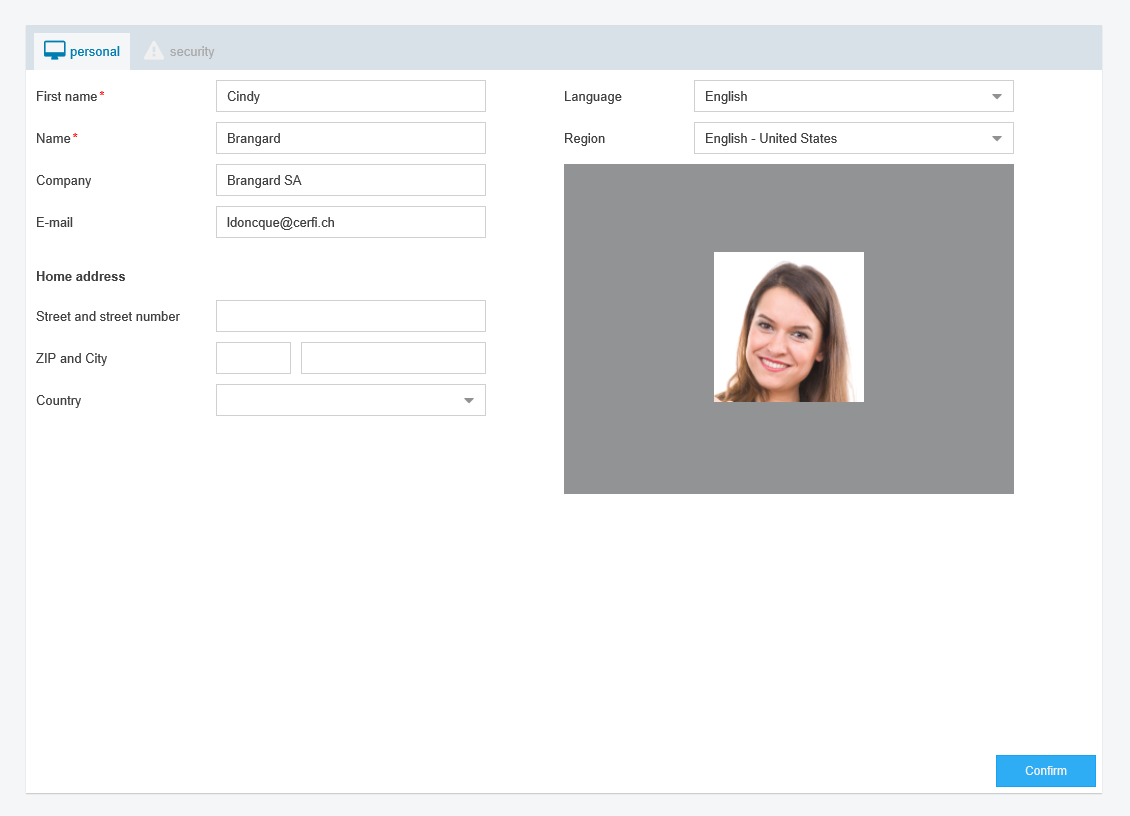Click the First name label text
Viewport: 1130px width, 816px height.
click(67, 97)
